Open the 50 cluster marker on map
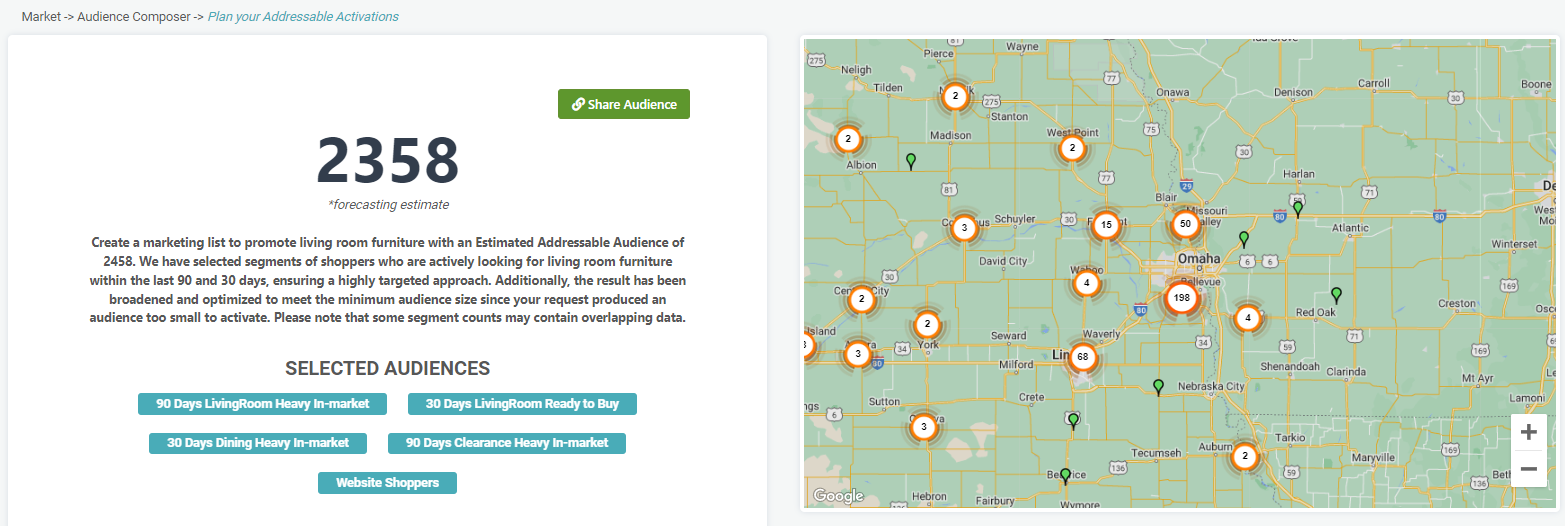The width and height of the screenshot is (1565, 526). click(1185, 225)
